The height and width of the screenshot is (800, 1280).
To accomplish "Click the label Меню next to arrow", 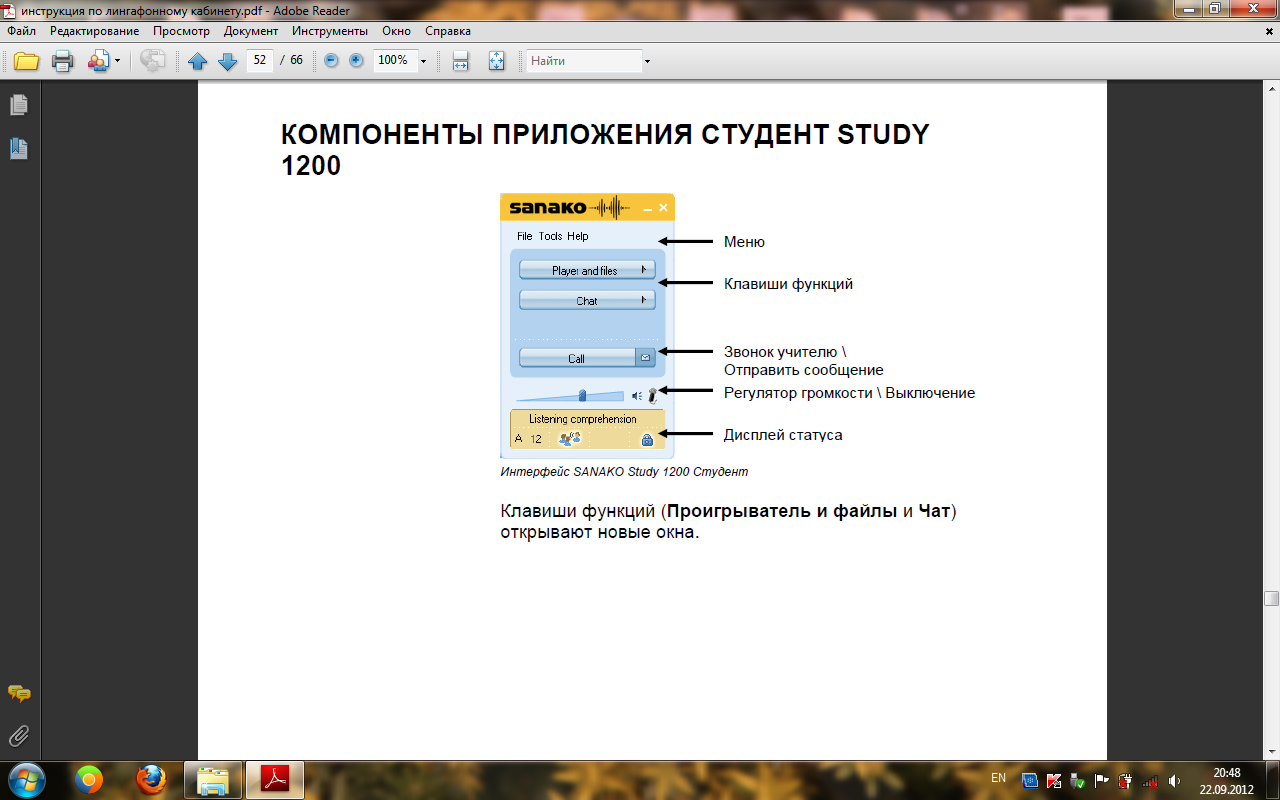I will pyautogui.click(x=744, y=242).
